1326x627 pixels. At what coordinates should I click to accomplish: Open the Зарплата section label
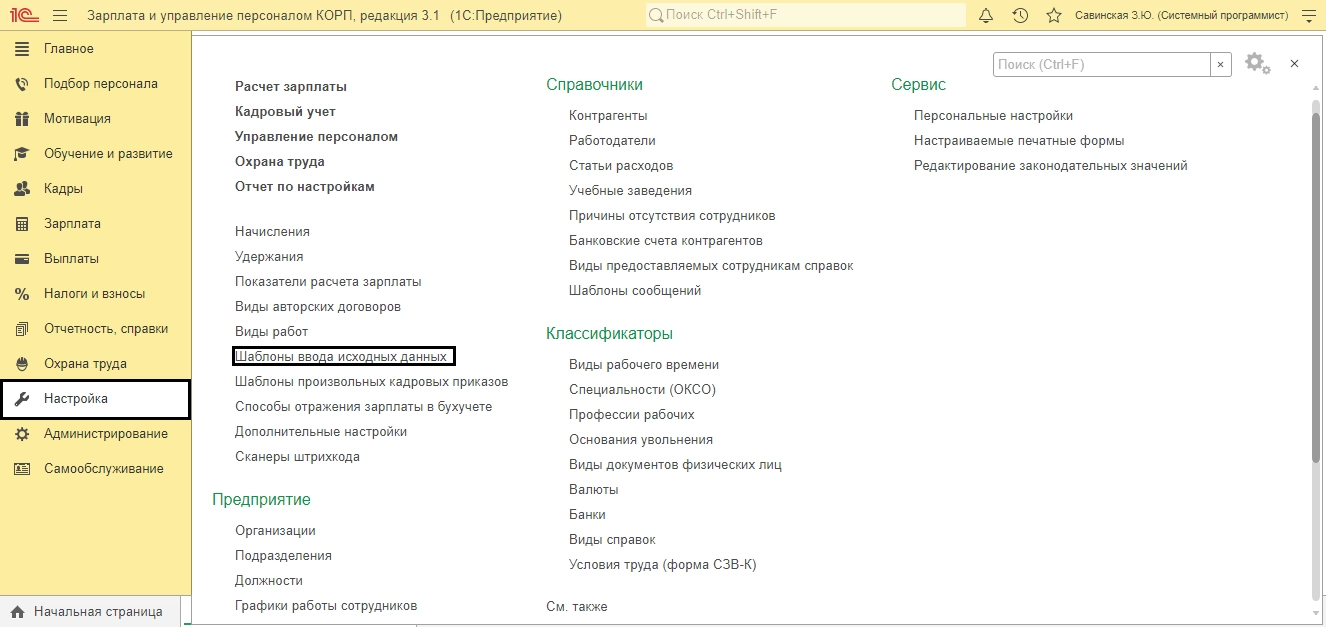(x=72, y=224)
